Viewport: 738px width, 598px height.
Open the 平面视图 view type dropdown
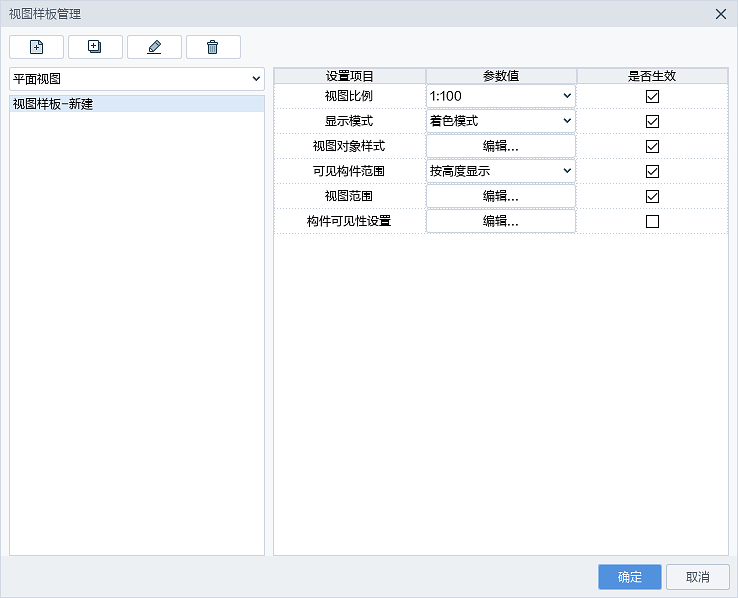(x=137, y=79)
